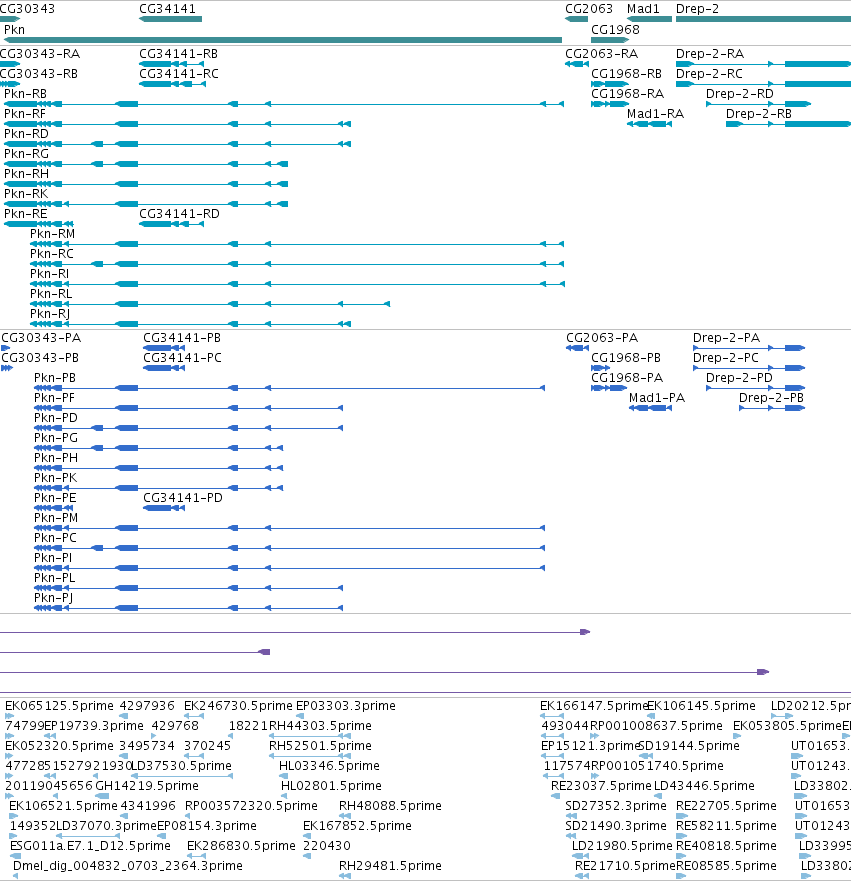Image resolution: width=851 pixels, height=881 pixels.
Task: Open the Mad1-PA protein label
Action: pos(657,397)
